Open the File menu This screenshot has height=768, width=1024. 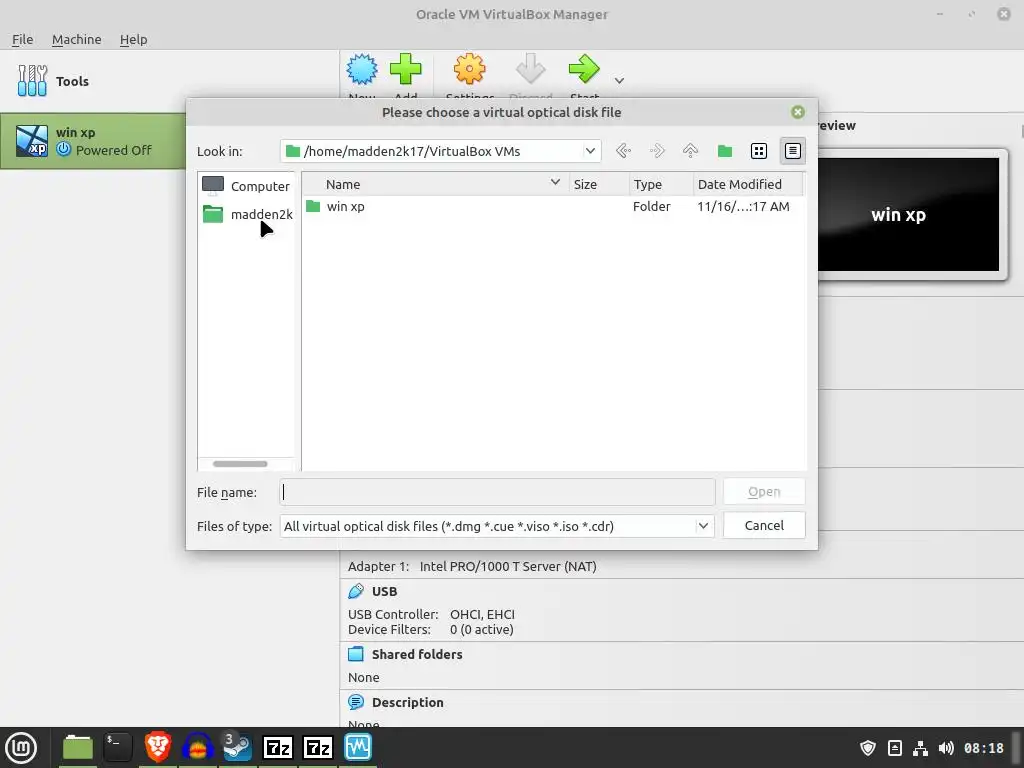click(x=22, y=39)
